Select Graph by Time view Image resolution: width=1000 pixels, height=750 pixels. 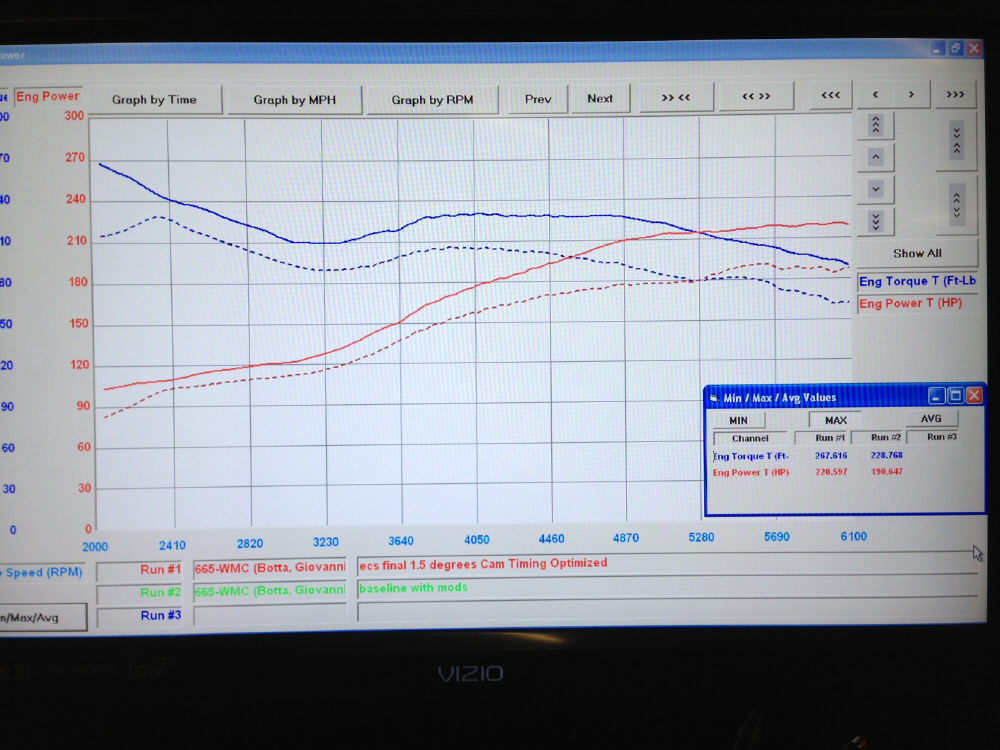(x=154, y=99)
